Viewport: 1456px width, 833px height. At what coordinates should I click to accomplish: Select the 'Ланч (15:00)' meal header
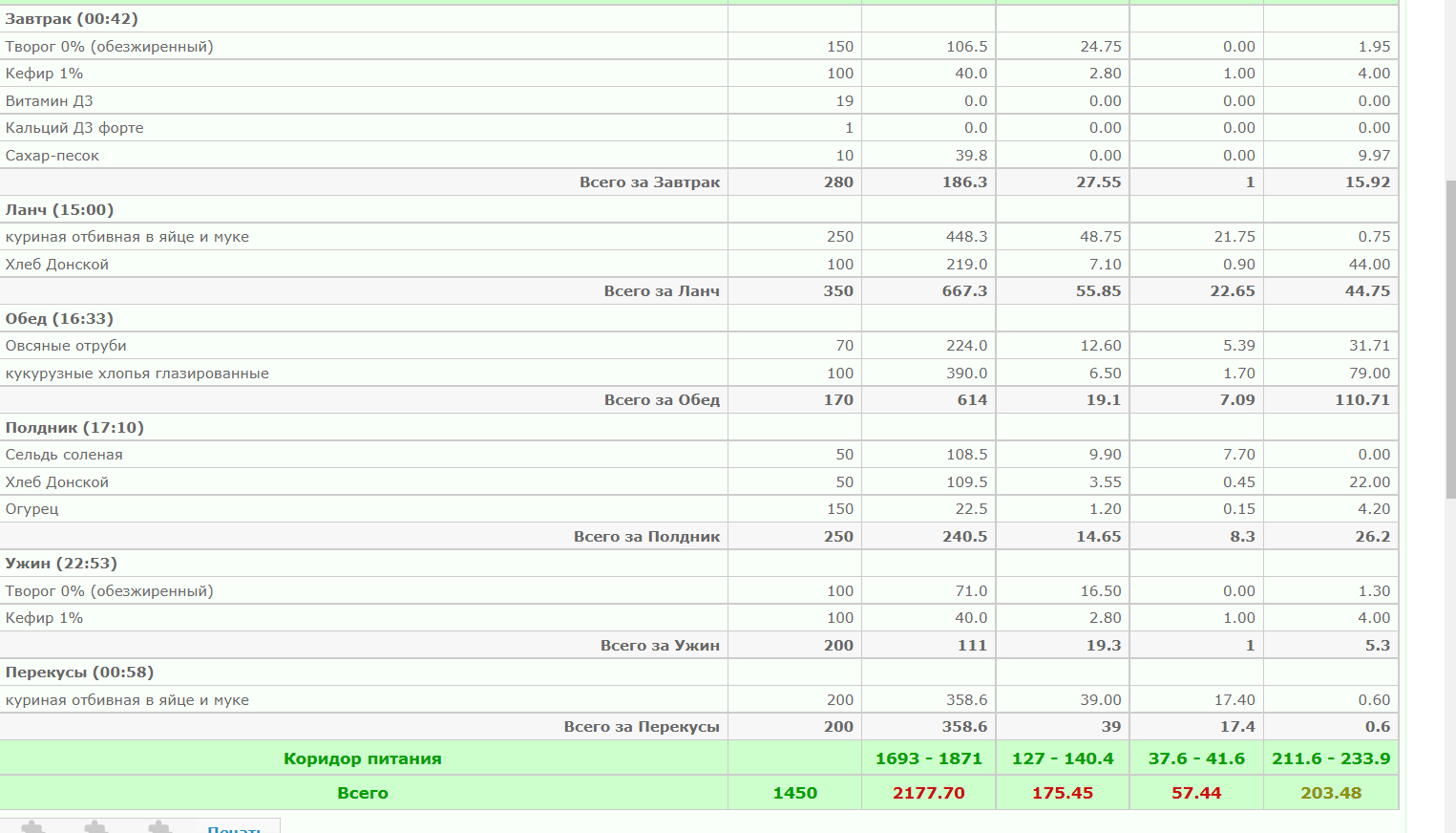(x=59, y=209)
